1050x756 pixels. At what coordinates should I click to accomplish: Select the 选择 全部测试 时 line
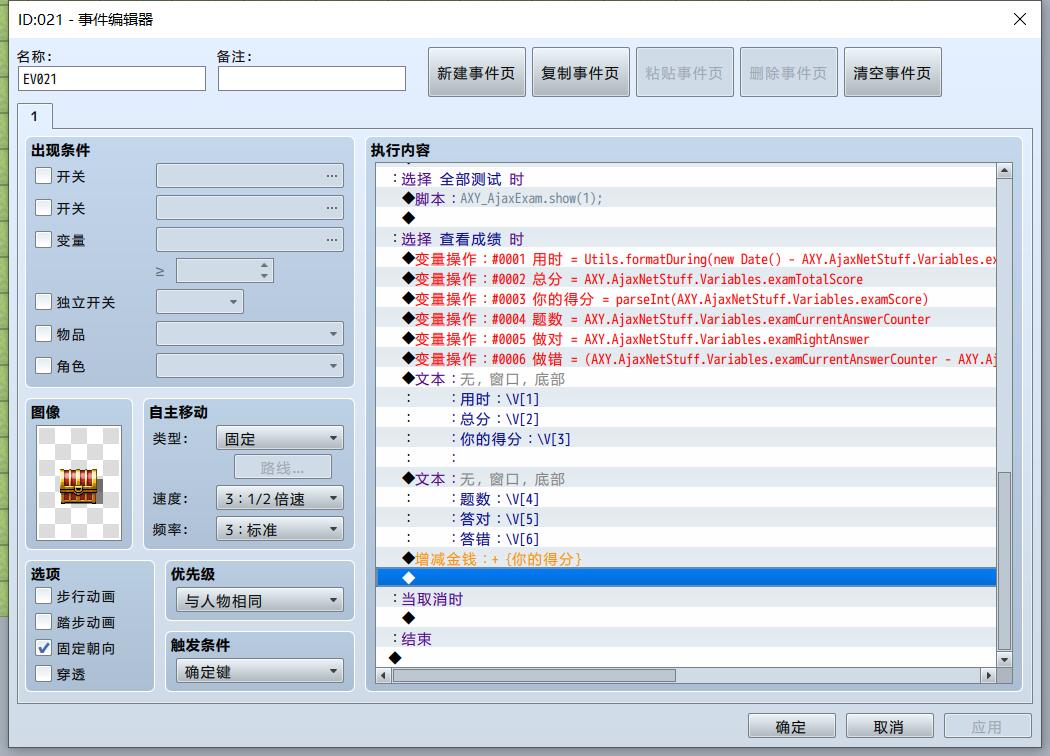pos(686,179)
